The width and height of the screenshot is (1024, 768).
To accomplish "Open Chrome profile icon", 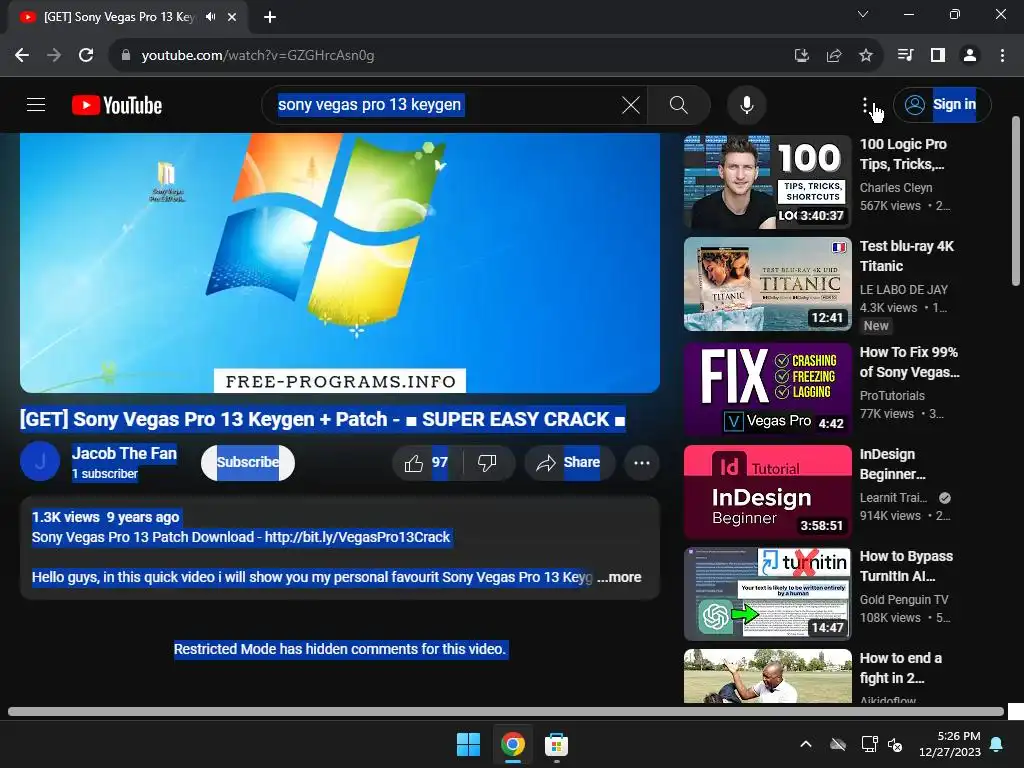I will [970, 56].
